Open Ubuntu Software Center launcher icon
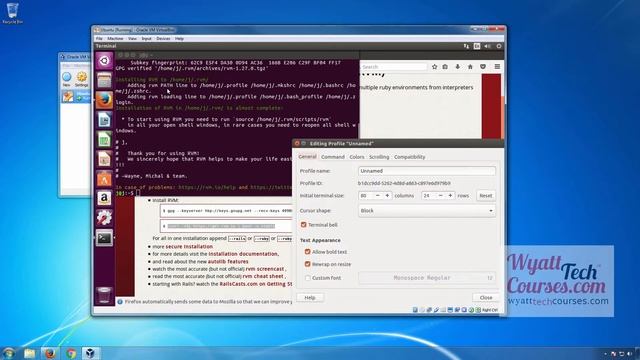The height and width of the screenshot is (360, 640). pos(104,178)
